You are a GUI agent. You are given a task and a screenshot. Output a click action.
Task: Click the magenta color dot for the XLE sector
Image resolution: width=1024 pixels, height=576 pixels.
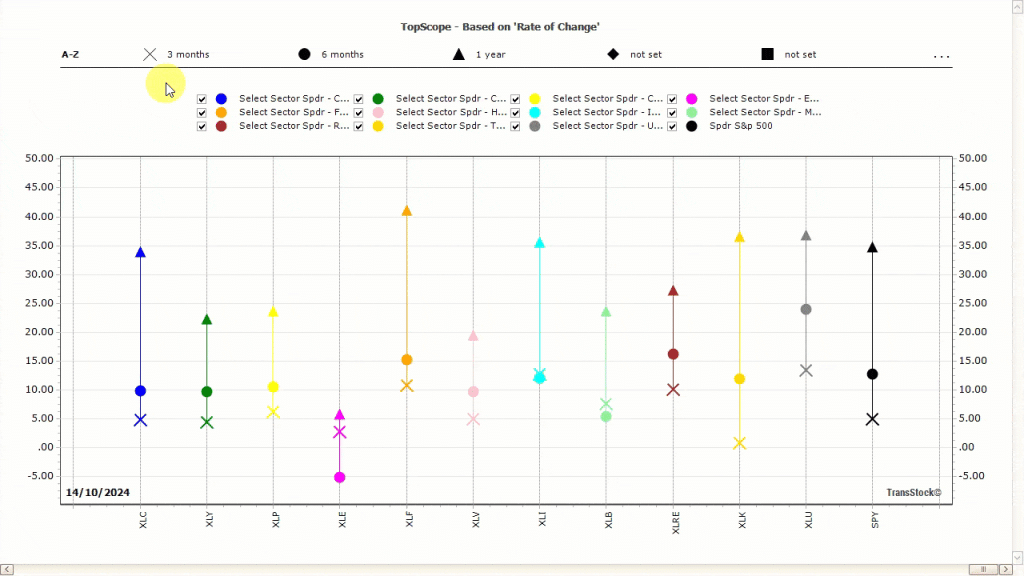pos(691,99)
